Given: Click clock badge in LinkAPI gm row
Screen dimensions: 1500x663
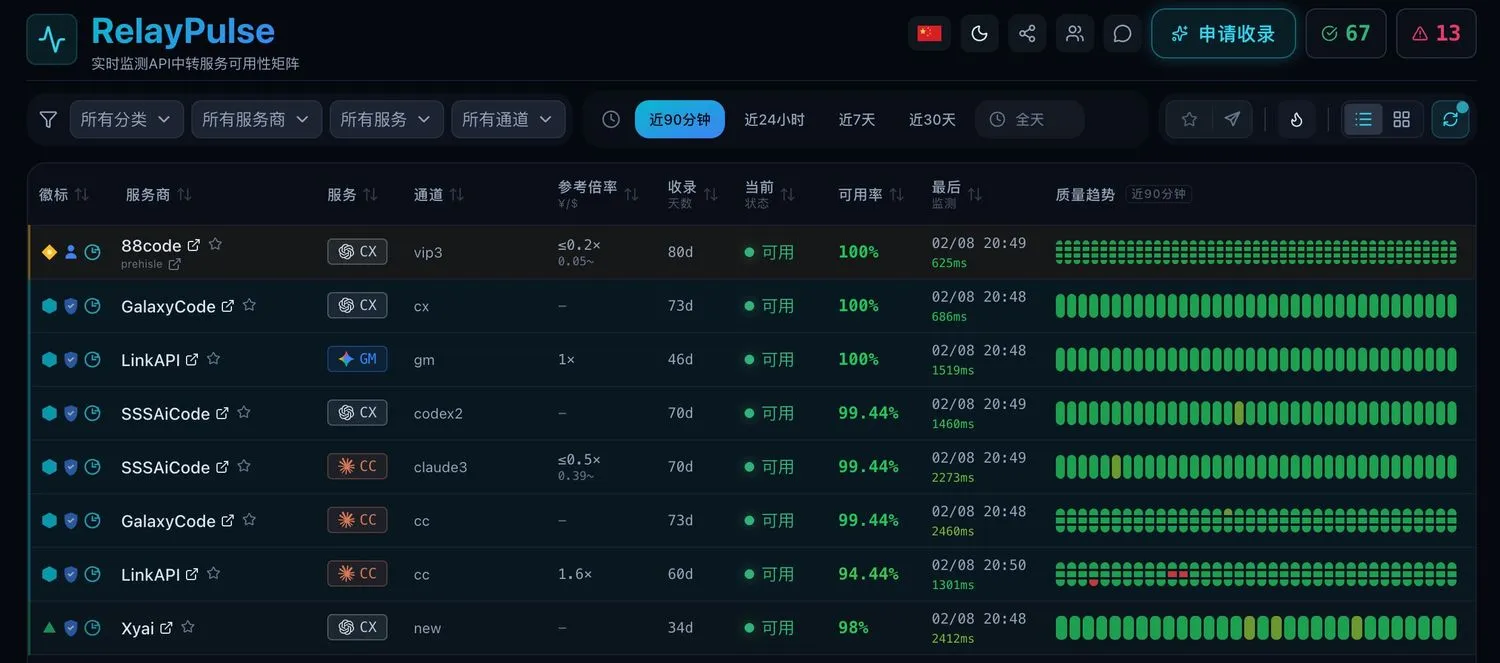Looking at the screenshot, I should coord(93,359).
